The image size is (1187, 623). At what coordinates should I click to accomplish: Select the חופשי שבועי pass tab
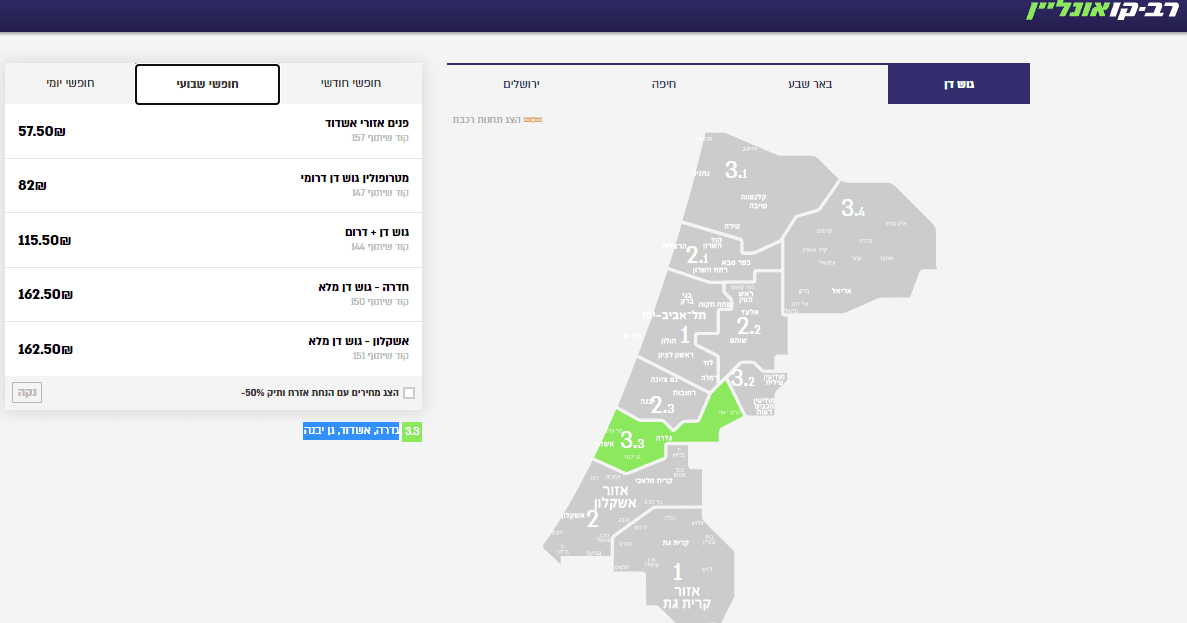[207, 84]
